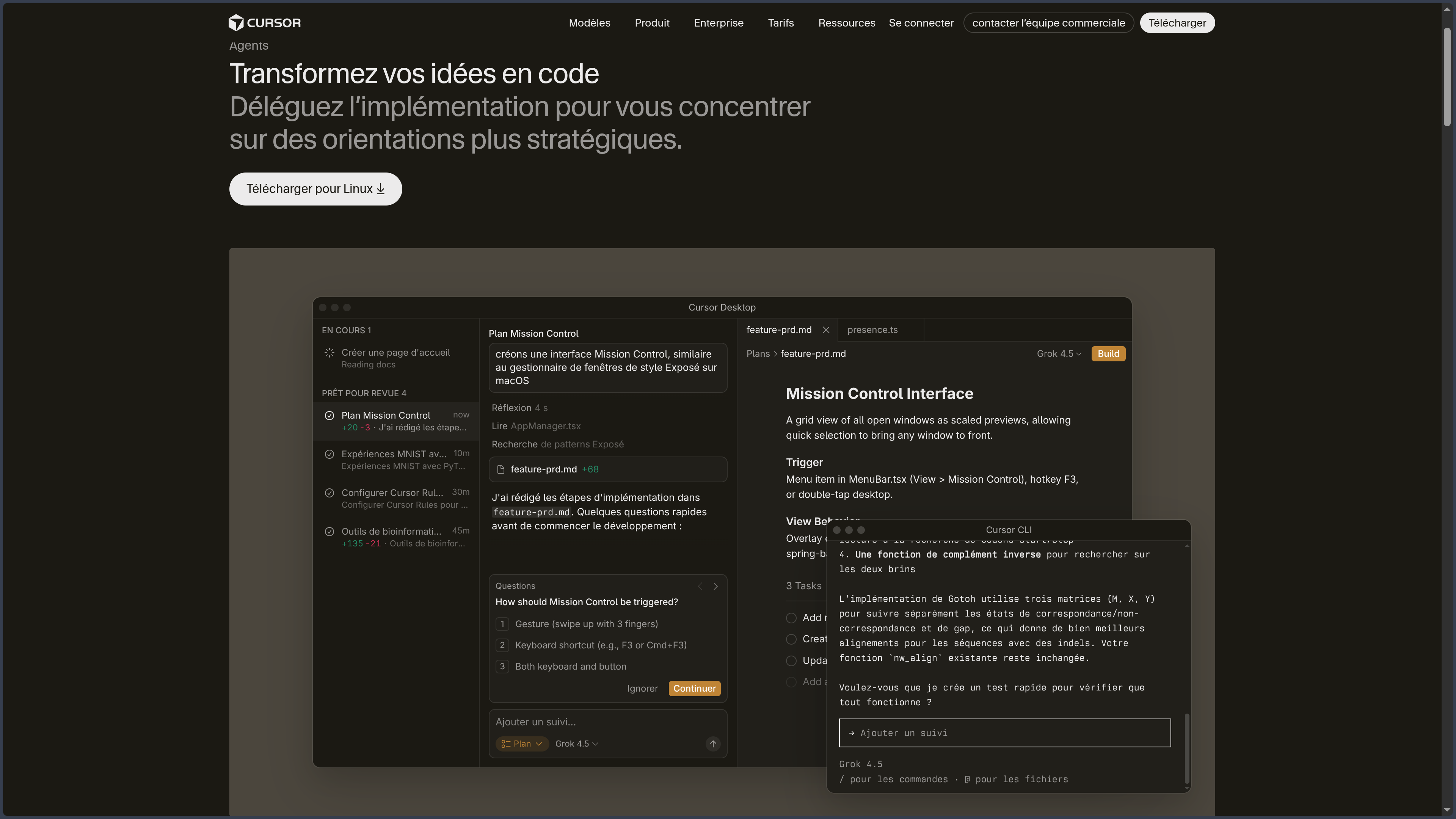Select the Plan Mission Control agent row

click(x=395, y=421)
